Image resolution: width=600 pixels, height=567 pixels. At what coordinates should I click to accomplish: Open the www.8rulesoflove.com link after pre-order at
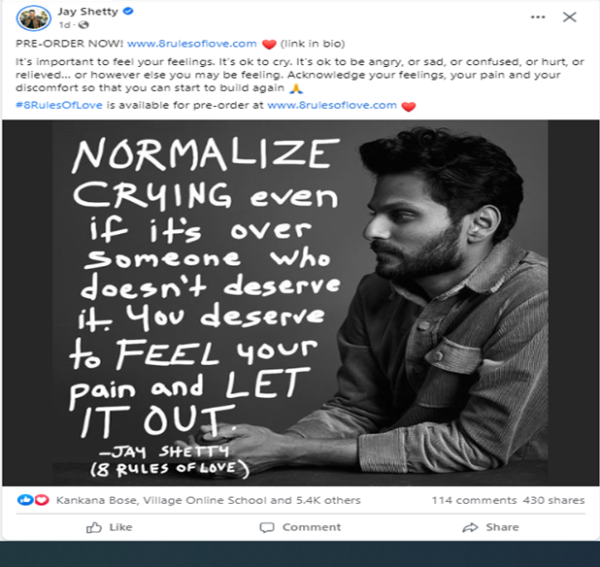click(332, 105)
